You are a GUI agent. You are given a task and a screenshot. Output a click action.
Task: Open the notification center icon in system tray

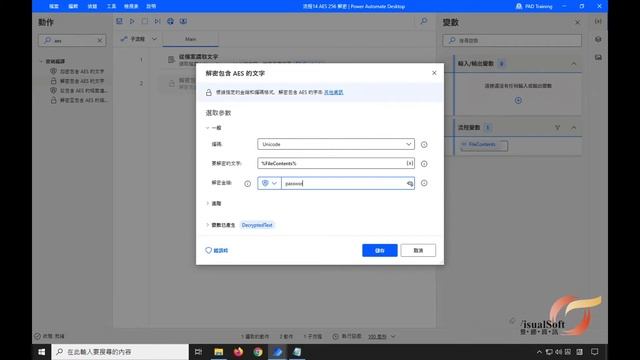click(595, 352)
